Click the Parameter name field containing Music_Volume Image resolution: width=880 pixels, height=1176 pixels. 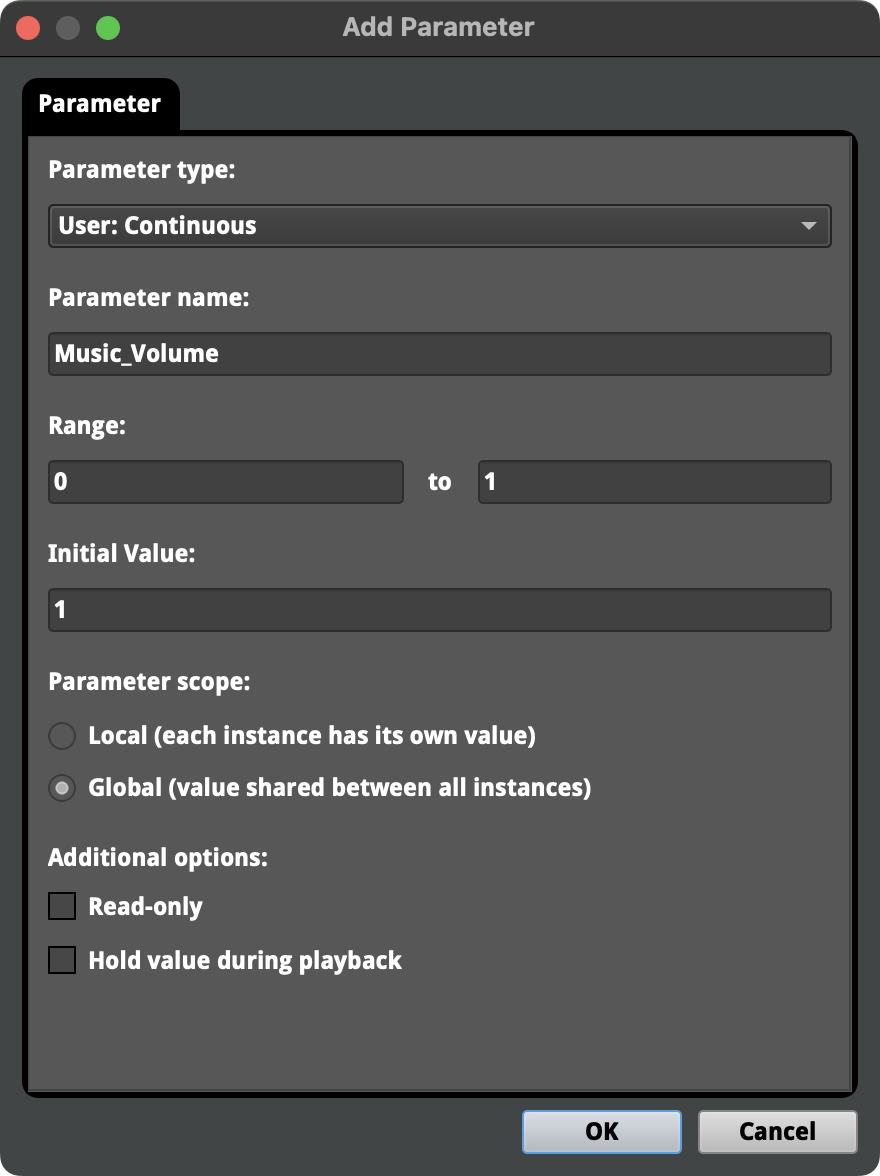point(439,354)
